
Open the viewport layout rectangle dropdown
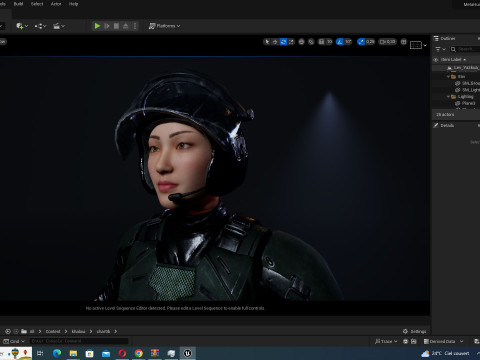[418, 45]
